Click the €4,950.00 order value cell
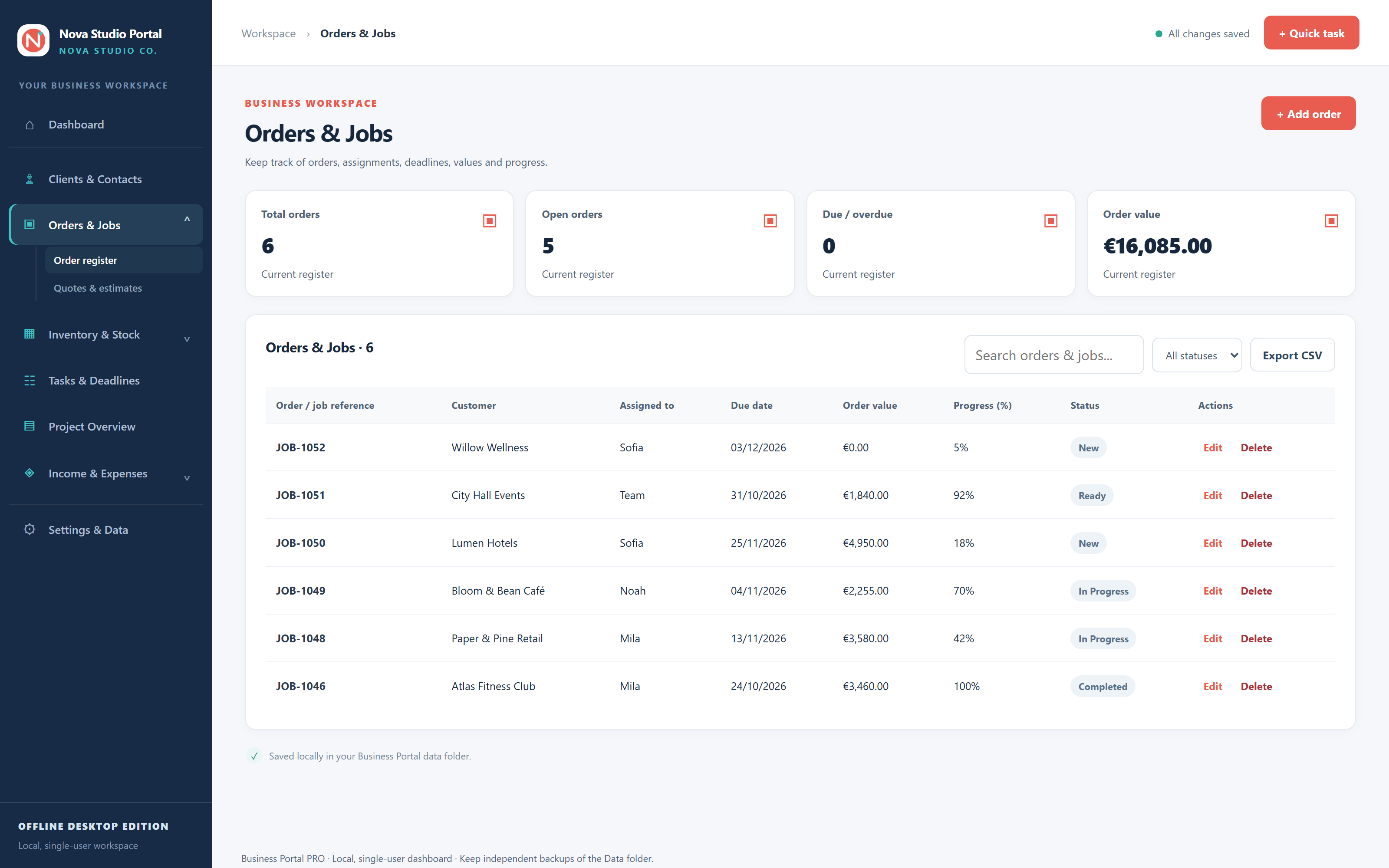Image resolution: width=1389 pixels, height=868 pixels. [865, 542]
